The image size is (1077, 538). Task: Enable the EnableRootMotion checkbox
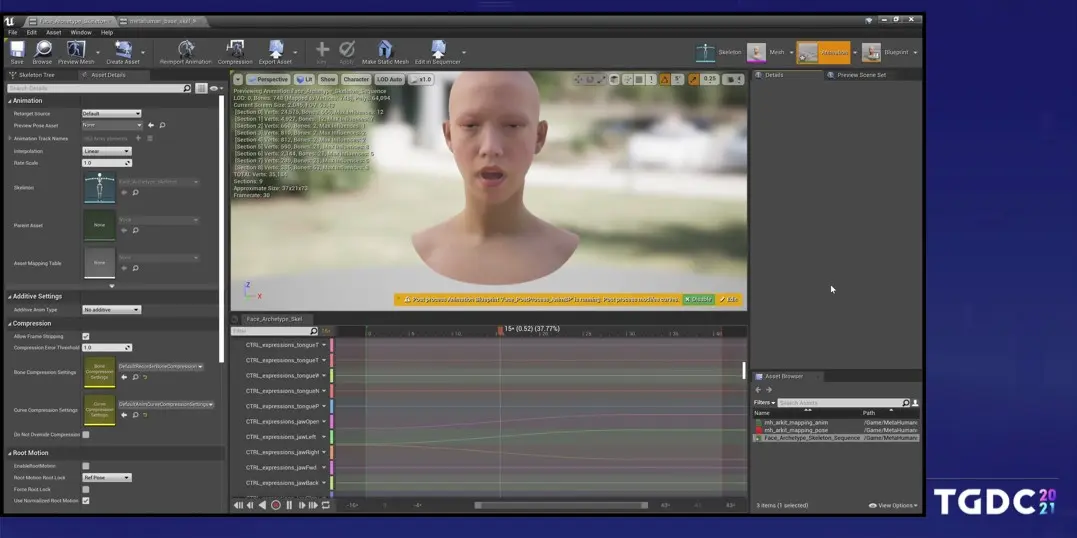point(86,466)
